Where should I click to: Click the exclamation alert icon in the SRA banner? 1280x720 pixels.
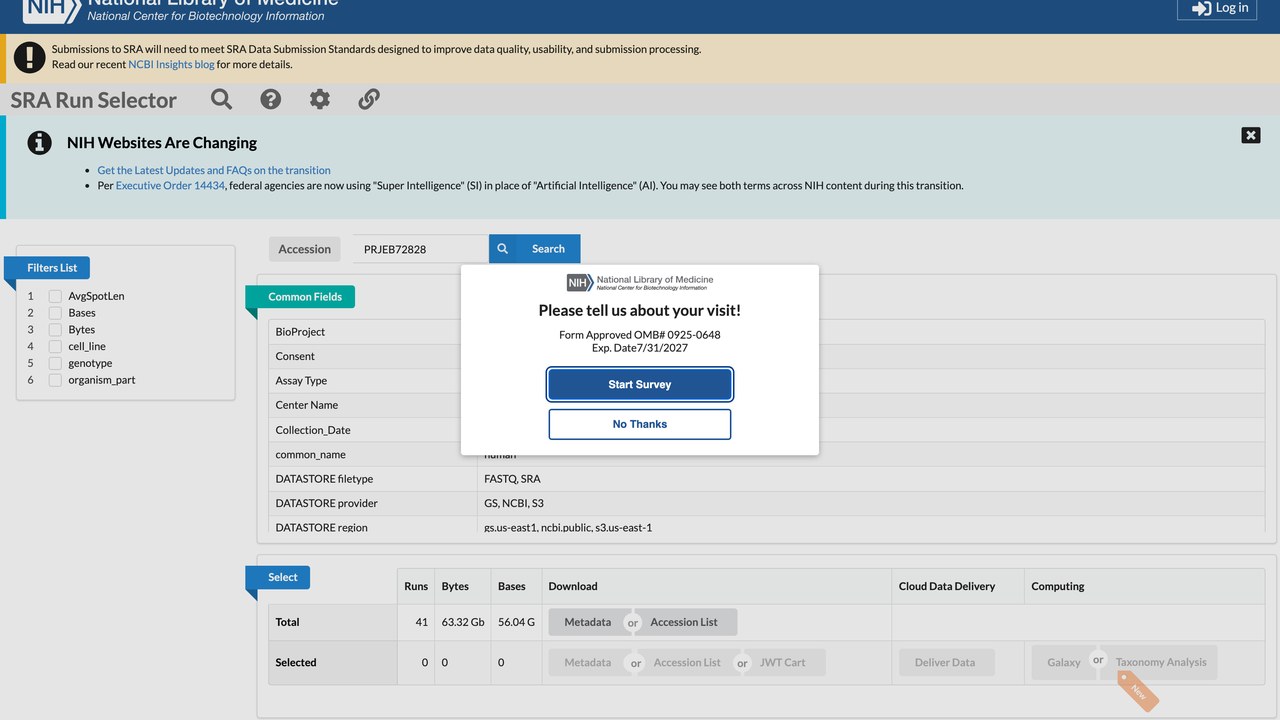(29, 57)
